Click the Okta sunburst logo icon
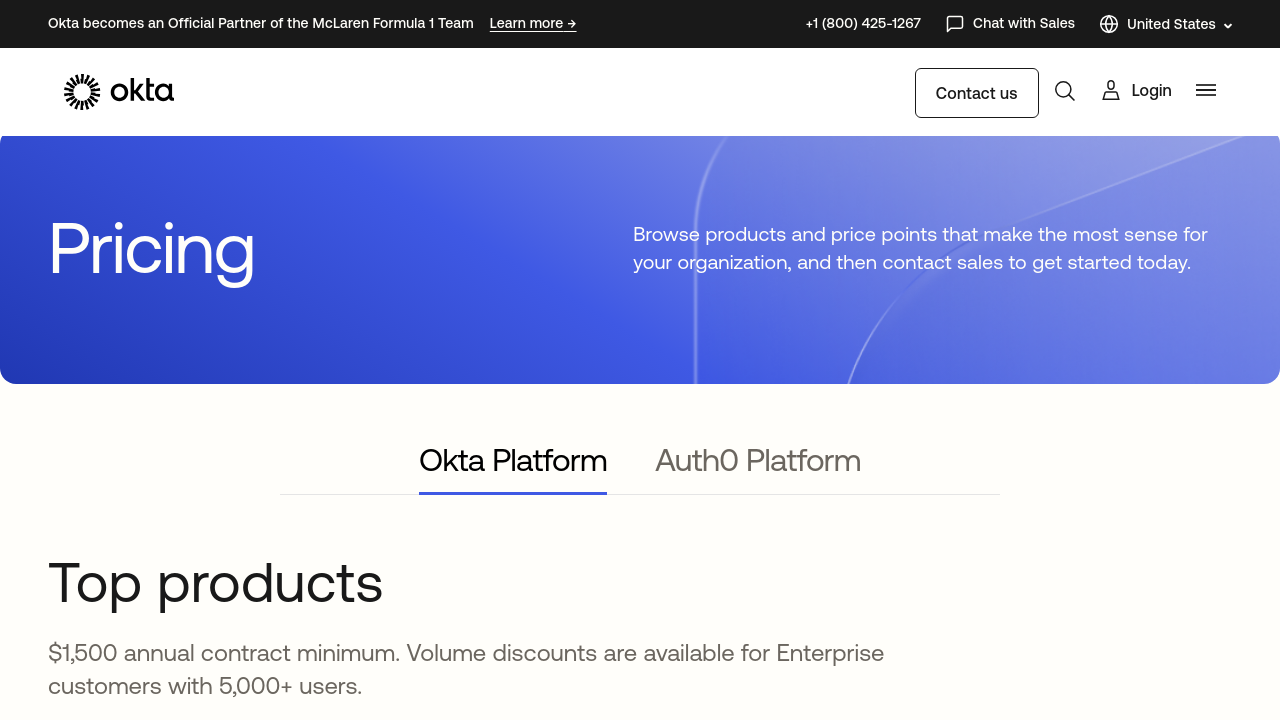Viewport: 1280px width, 720px height. tap(82, 92)
